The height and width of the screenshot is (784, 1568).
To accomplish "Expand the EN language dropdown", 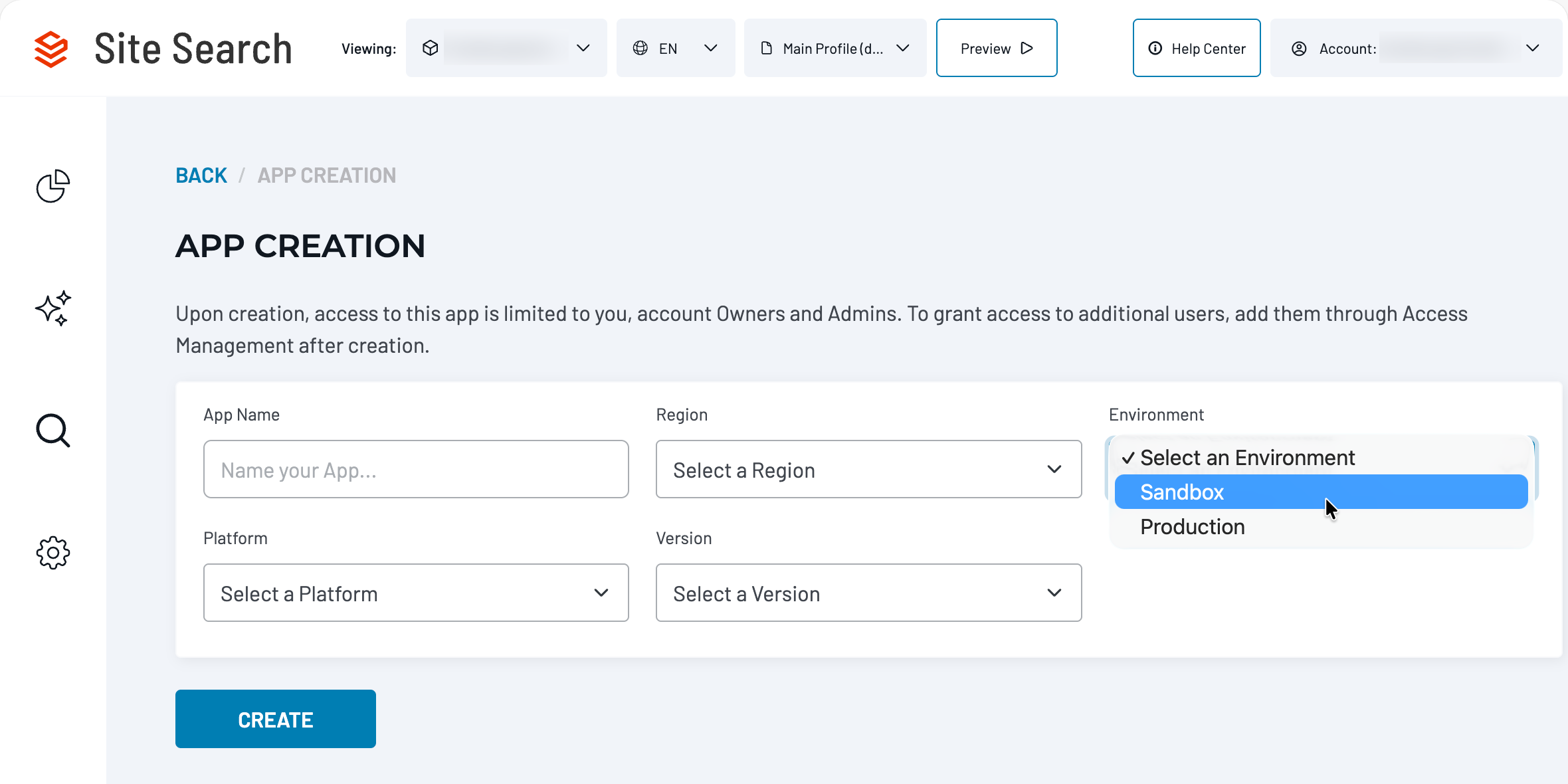I will 676,48.
